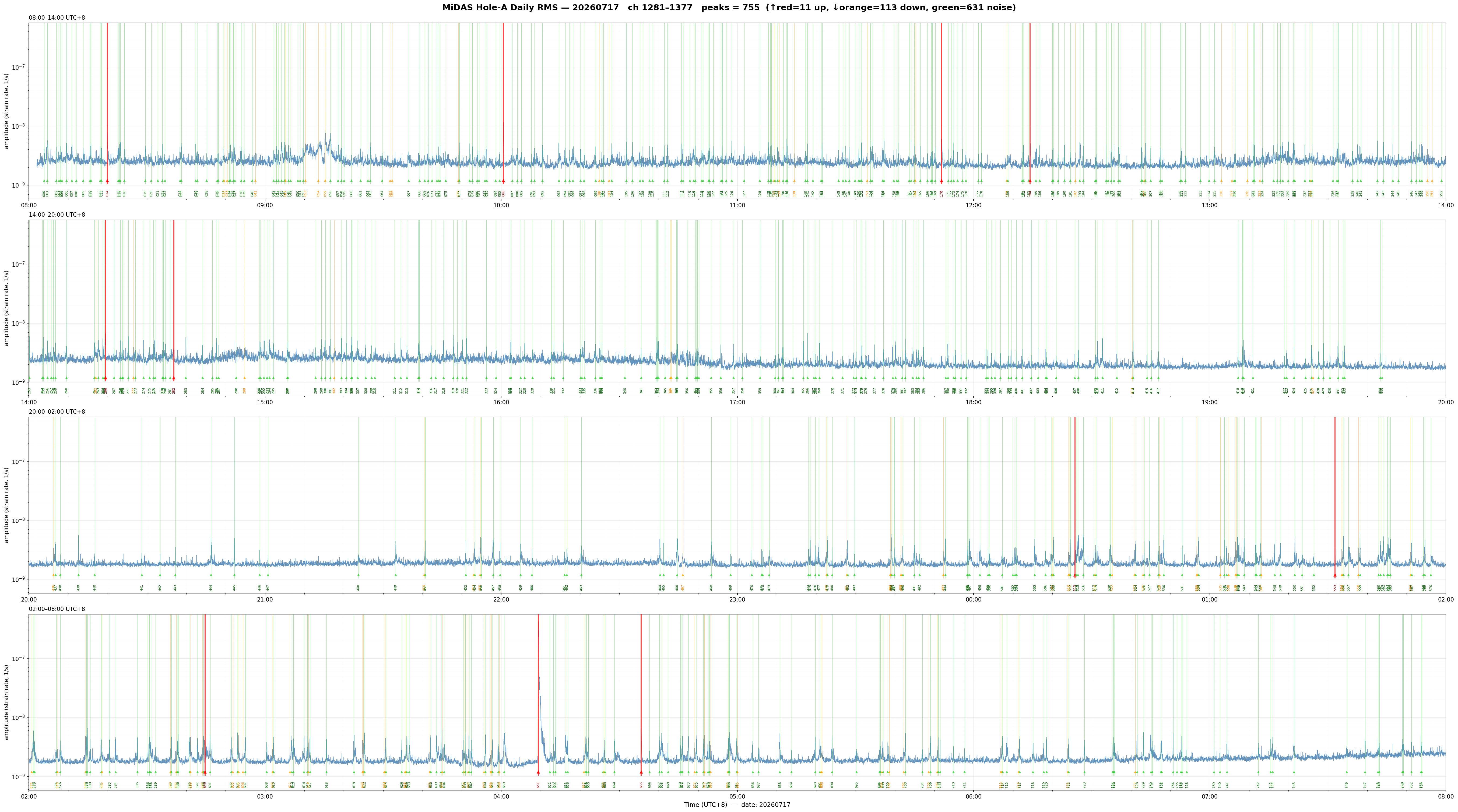Screen dimensions: 1458x812
Task: Select the "08:00–14:00 UTC+8" panel title
Action: (57, 17)
